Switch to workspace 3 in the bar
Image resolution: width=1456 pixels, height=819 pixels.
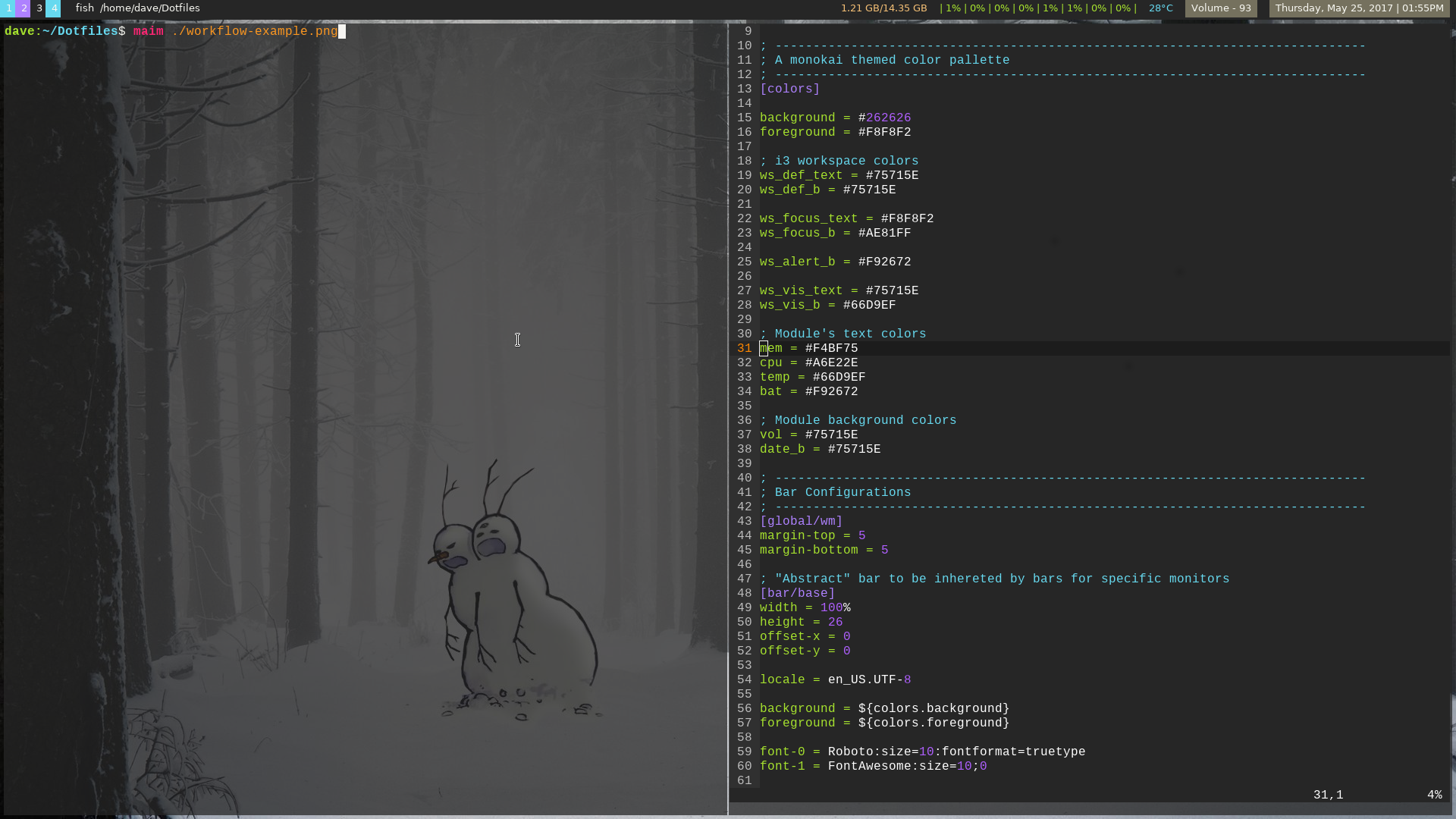coord(39,8)
